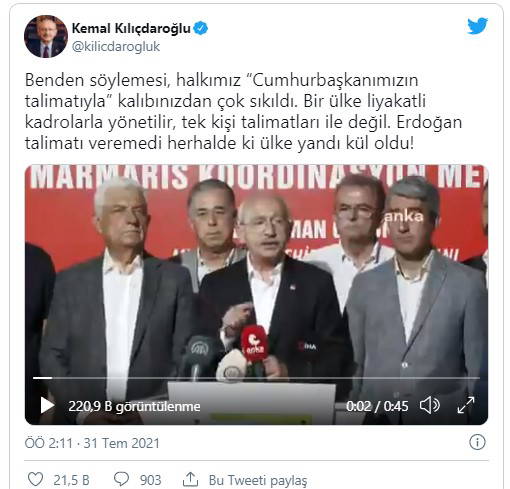The image size is (510, 489).
Task: Open the @kilicdarogluk handle link
Action: 116,47
